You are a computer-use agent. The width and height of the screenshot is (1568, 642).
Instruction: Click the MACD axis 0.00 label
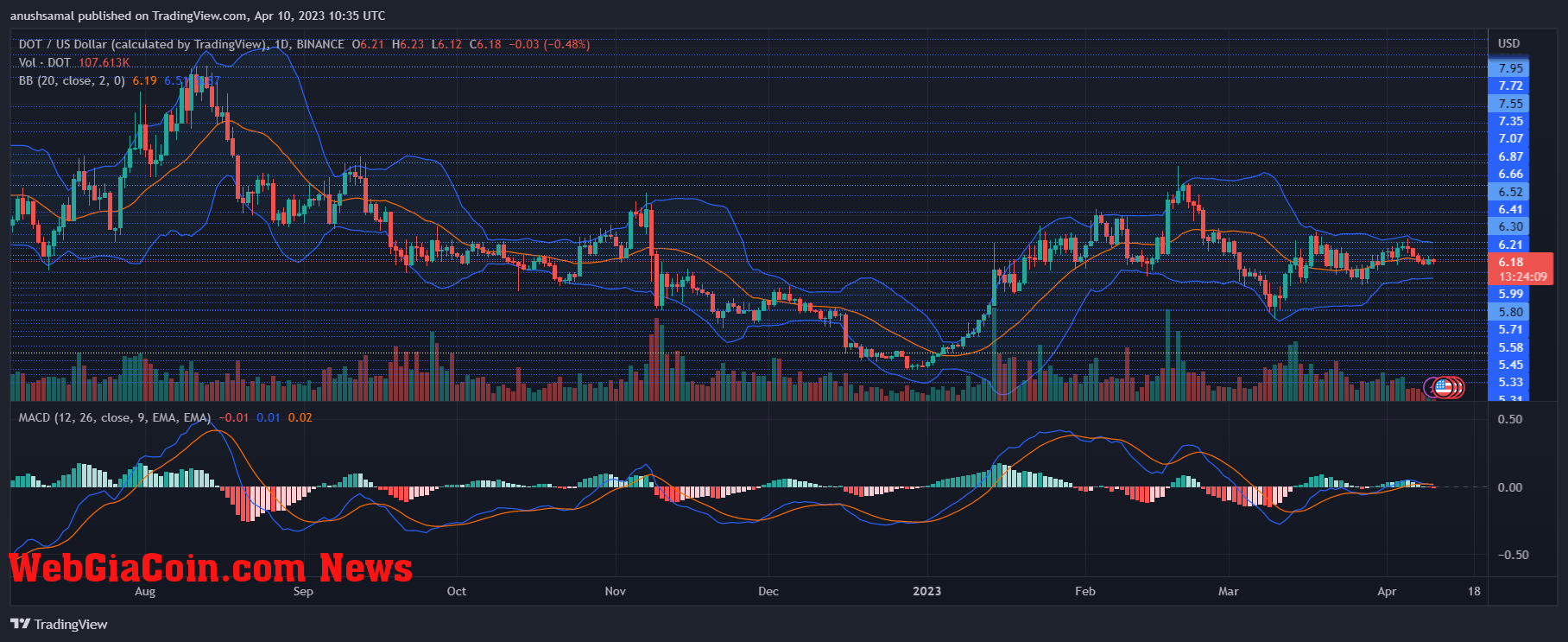[x=1510, y=487]
